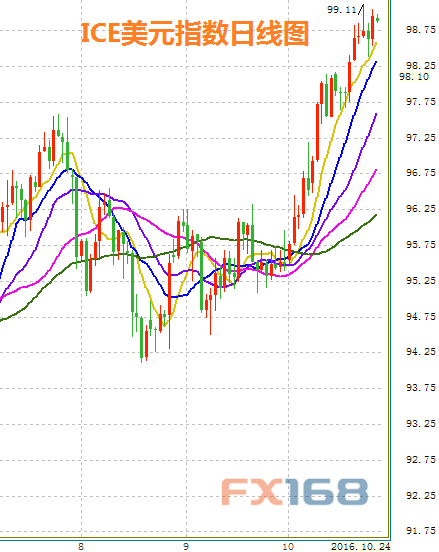Image resolution: width=439 pixels, height=552 pixels.
Task: Click the 97.75 price axis label
Action: tap(421, 102)
